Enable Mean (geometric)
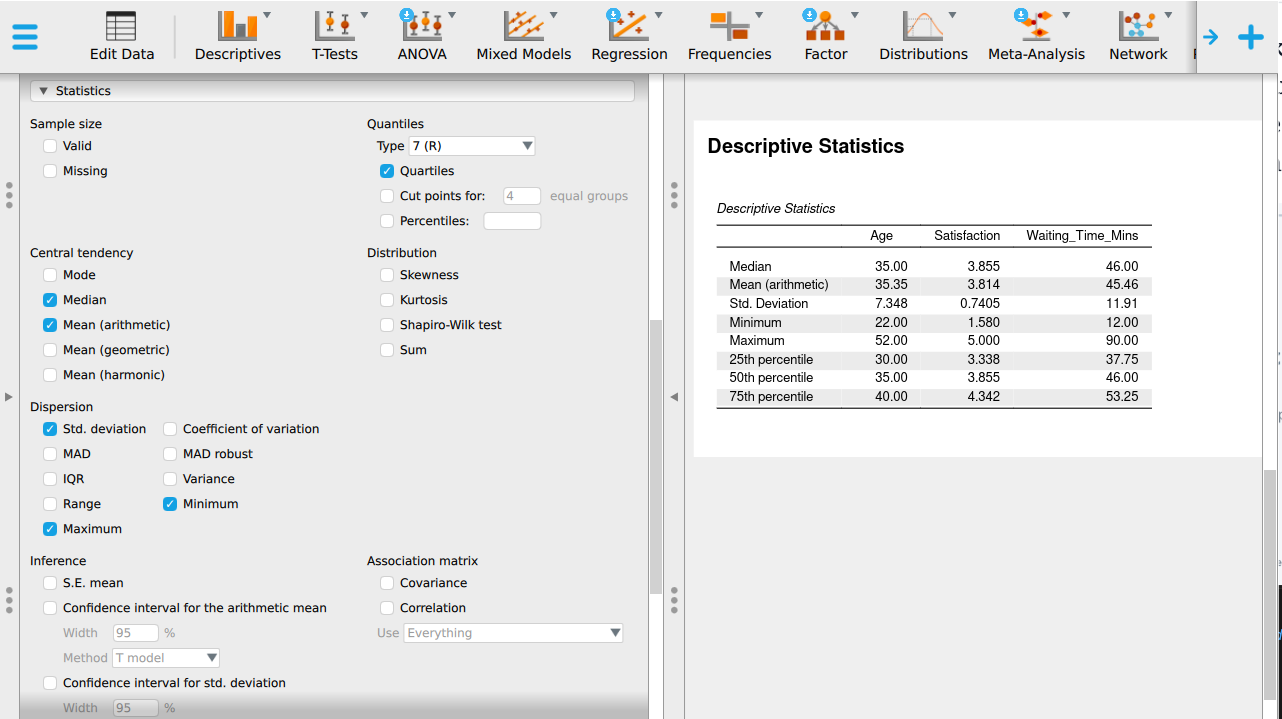Screen dimensions: 1282x719 pyautogui.click(x=50, y=350)
